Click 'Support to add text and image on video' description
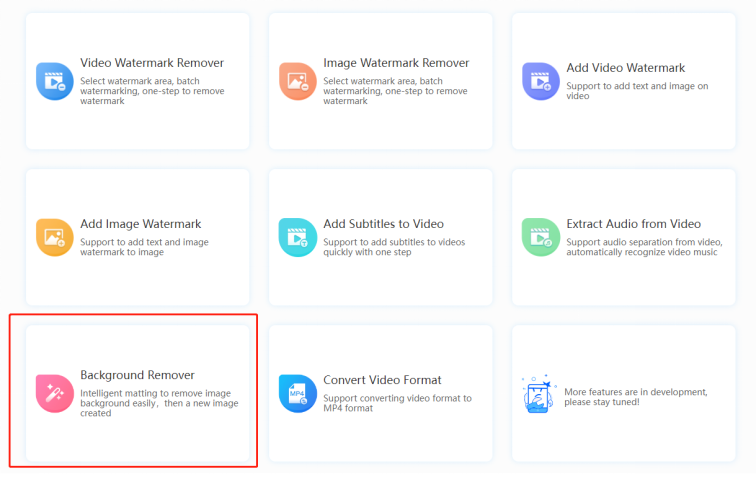This screenshot has height=478, width=756. (637, 91)
